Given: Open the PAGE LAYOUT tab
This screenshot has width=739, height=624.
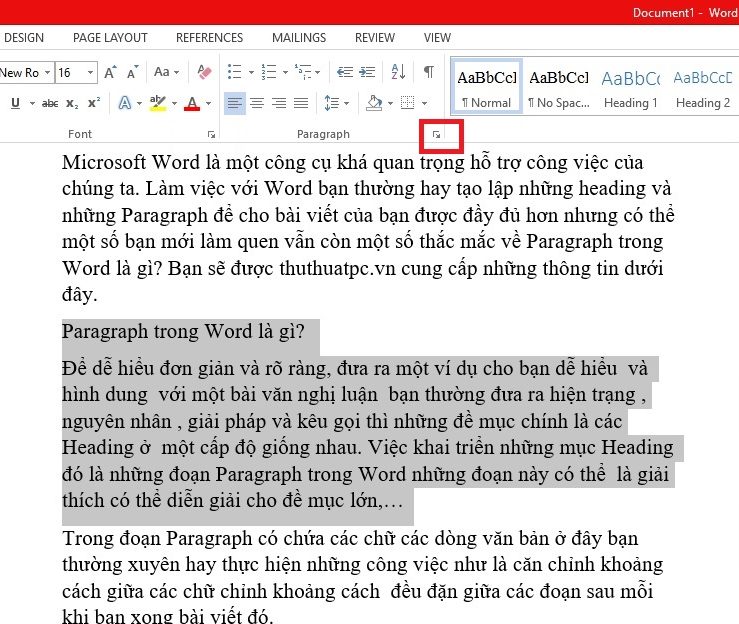Looking at the screenshot, I should (x=110, y=38).
